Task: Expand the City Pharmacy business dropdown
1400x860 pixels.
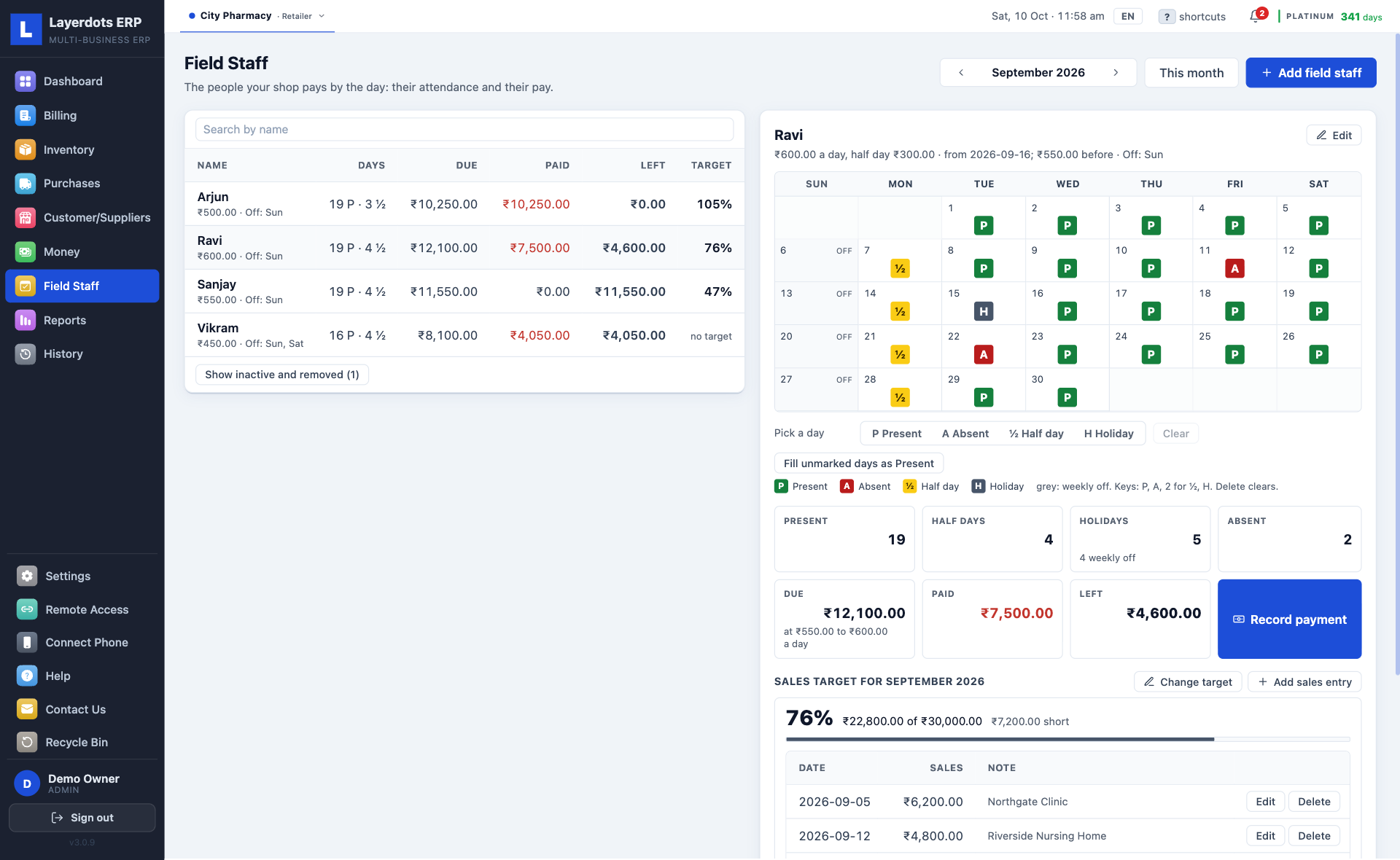Action: 257,16
